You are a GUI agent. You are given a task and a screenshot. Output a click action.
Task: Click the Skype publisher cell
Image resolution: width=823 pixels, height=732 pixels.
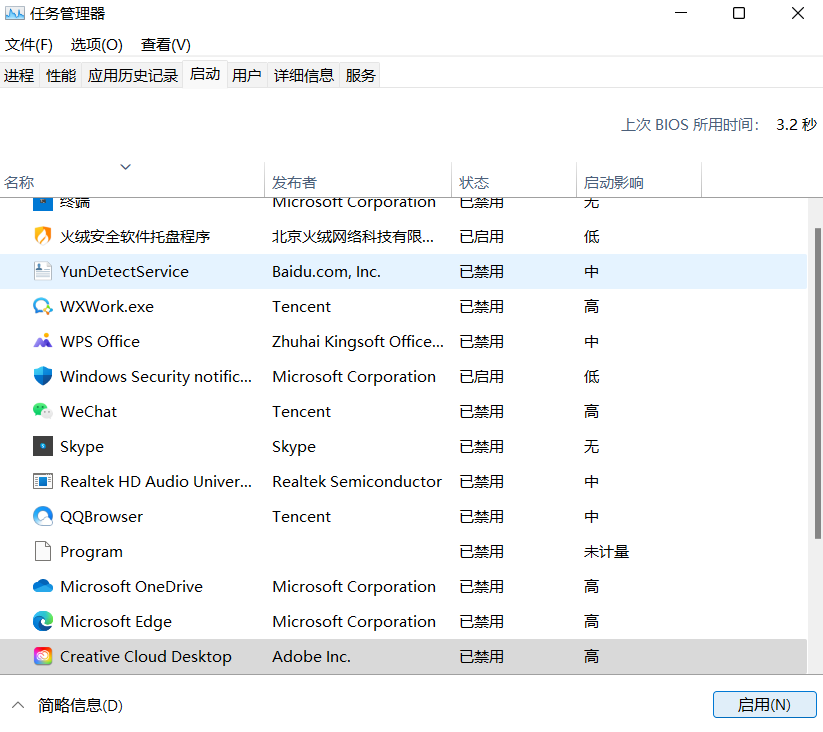pyautogui.click(x=294, y=447)
